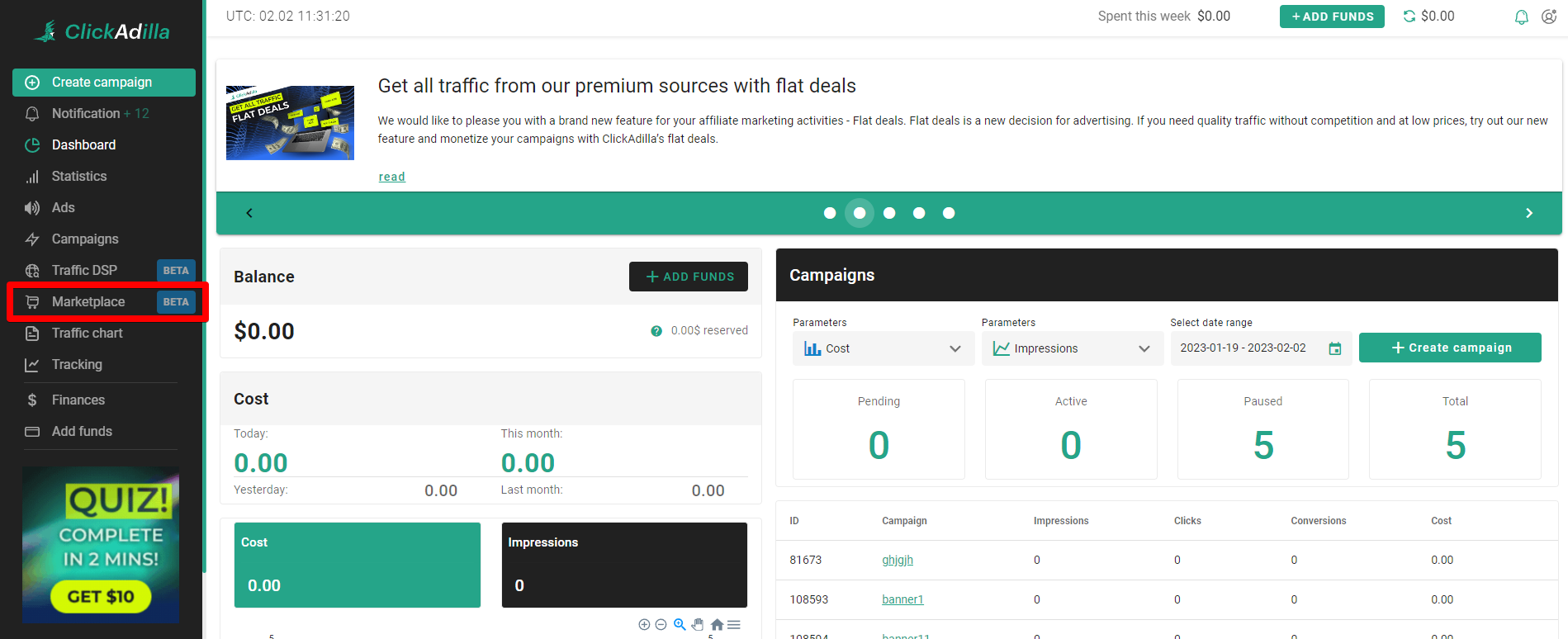Open Marketplace in the sidebar

click(x=88, y=302)
